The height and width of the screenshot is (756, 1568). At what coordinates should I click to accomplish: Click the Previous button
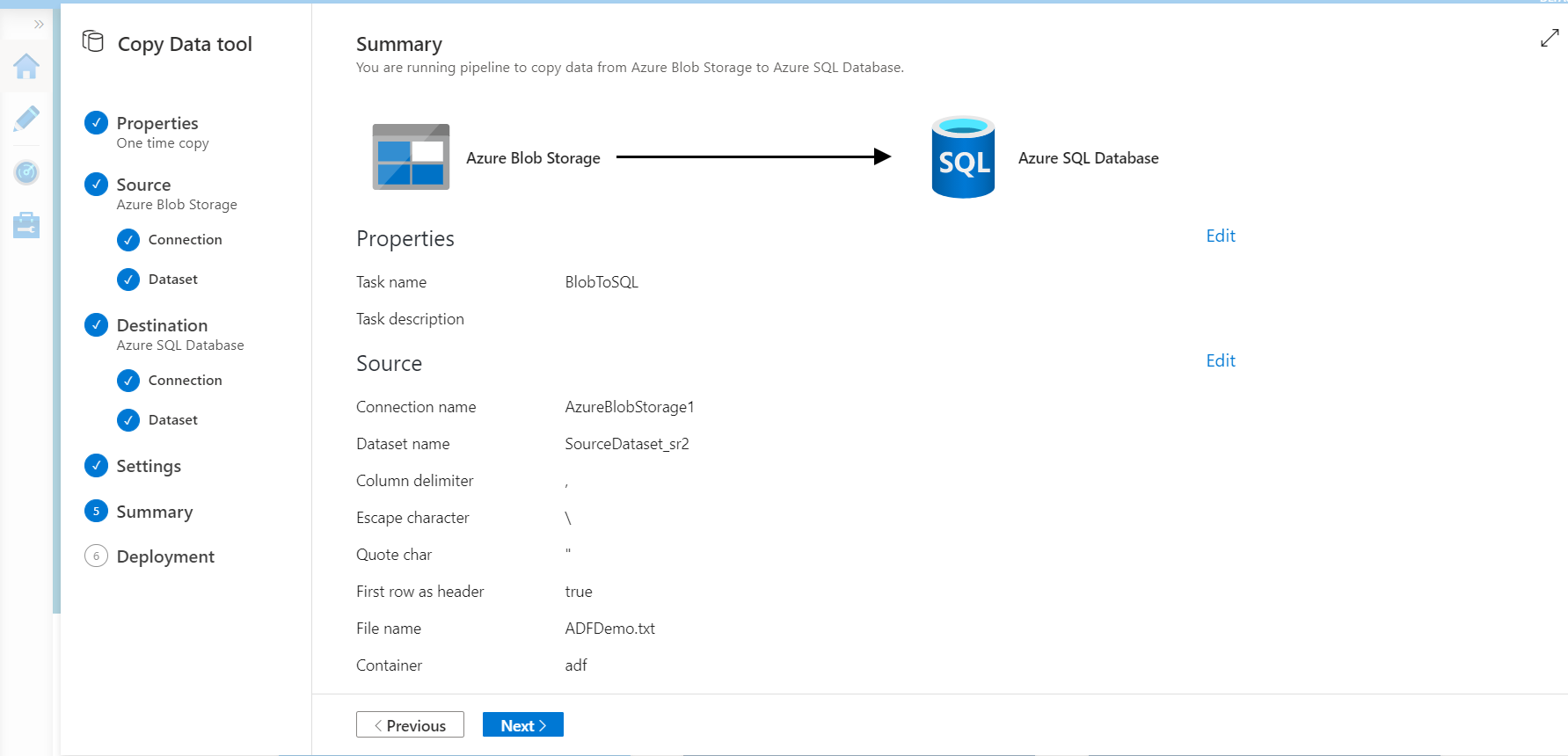410,725
